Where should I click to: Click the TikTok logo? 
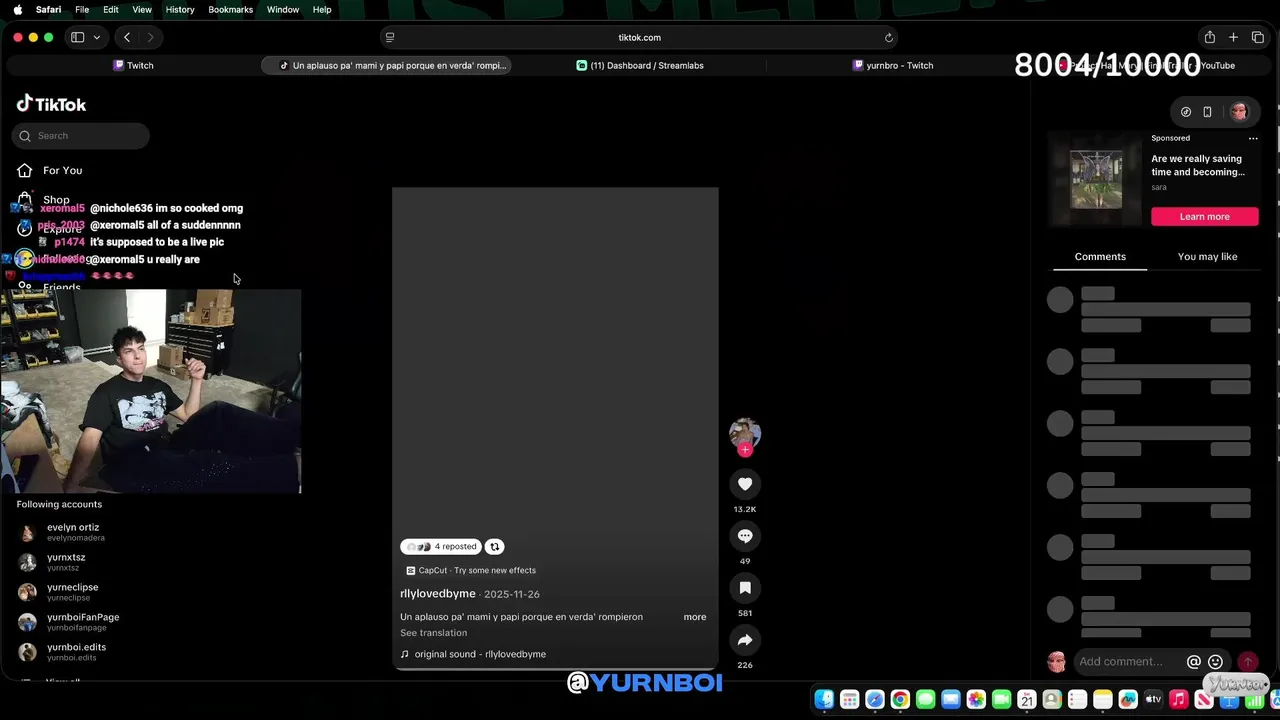(51, 104)
